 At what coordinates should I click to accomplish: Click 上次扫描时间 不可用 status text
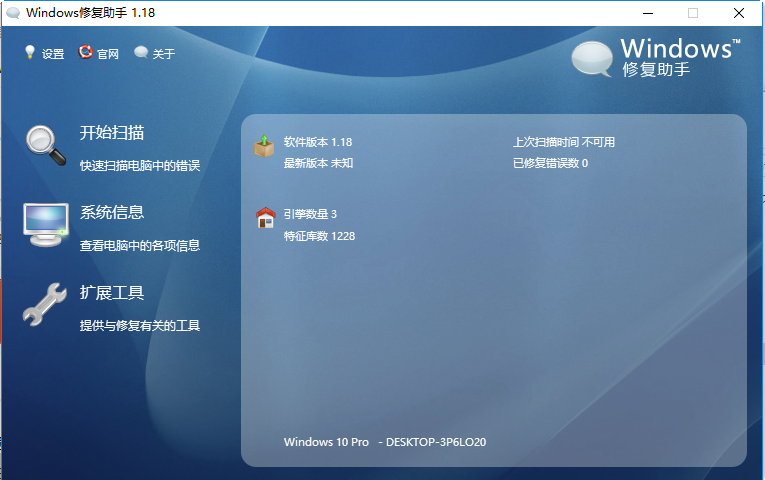pos(564,142)
